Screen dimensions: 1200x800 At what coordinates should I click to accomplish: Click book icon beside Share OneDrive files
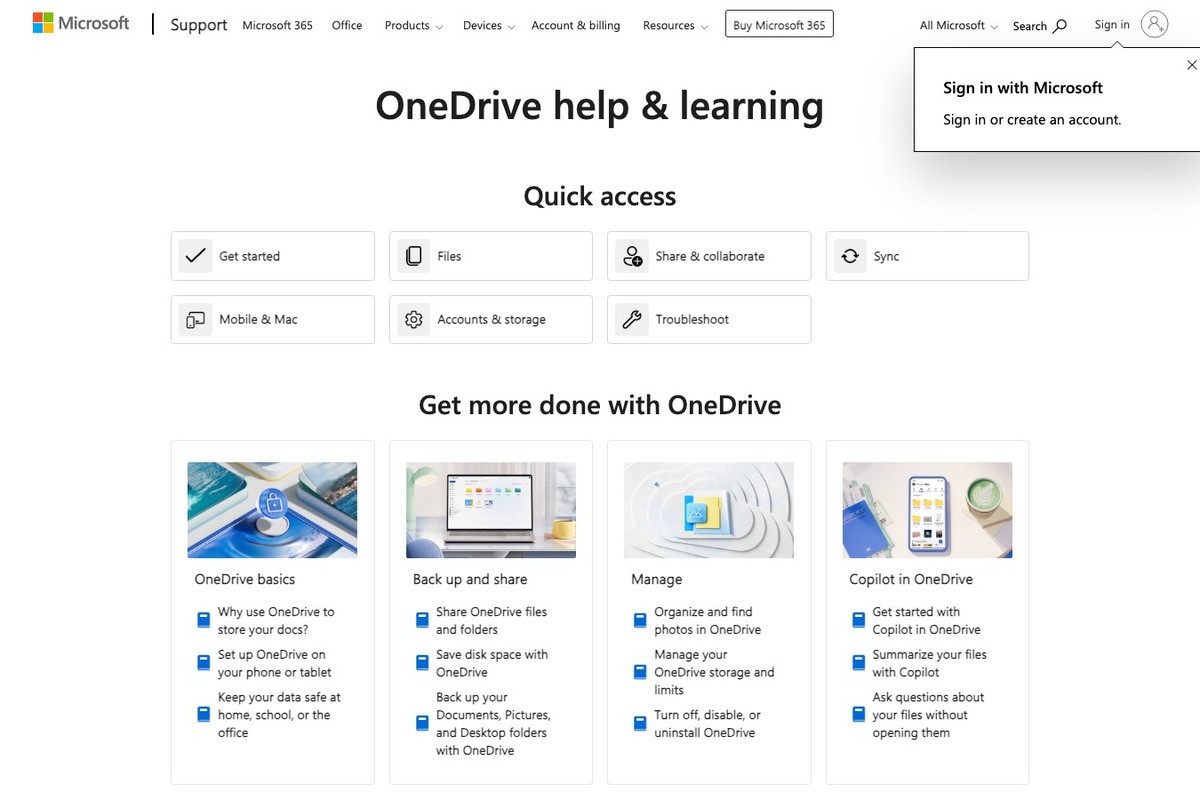pyautogui.click(x=422, y=621)
